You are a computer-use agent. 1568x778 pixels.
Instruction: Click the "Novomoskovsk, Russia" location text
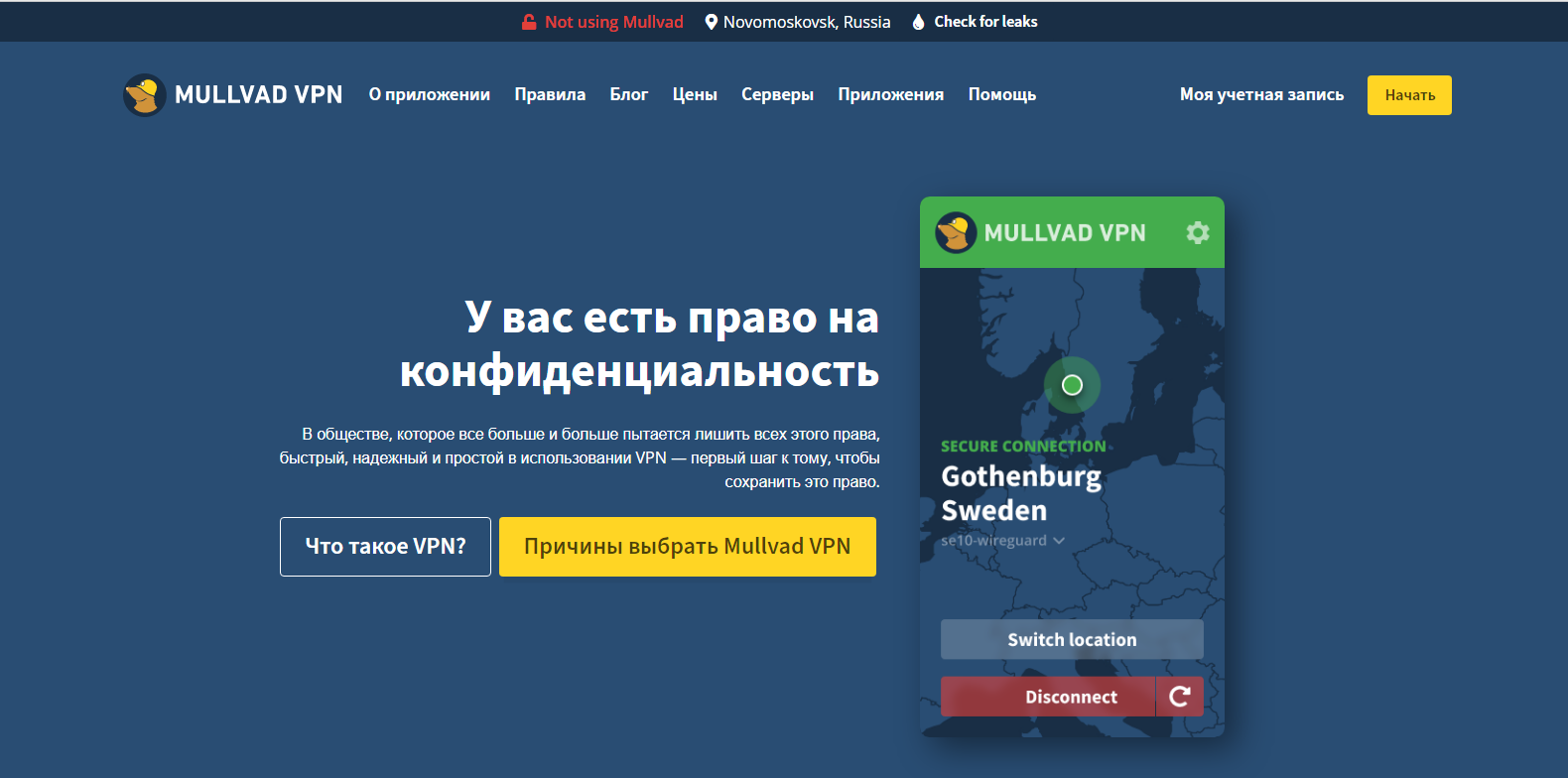click(x=807, y=22)
